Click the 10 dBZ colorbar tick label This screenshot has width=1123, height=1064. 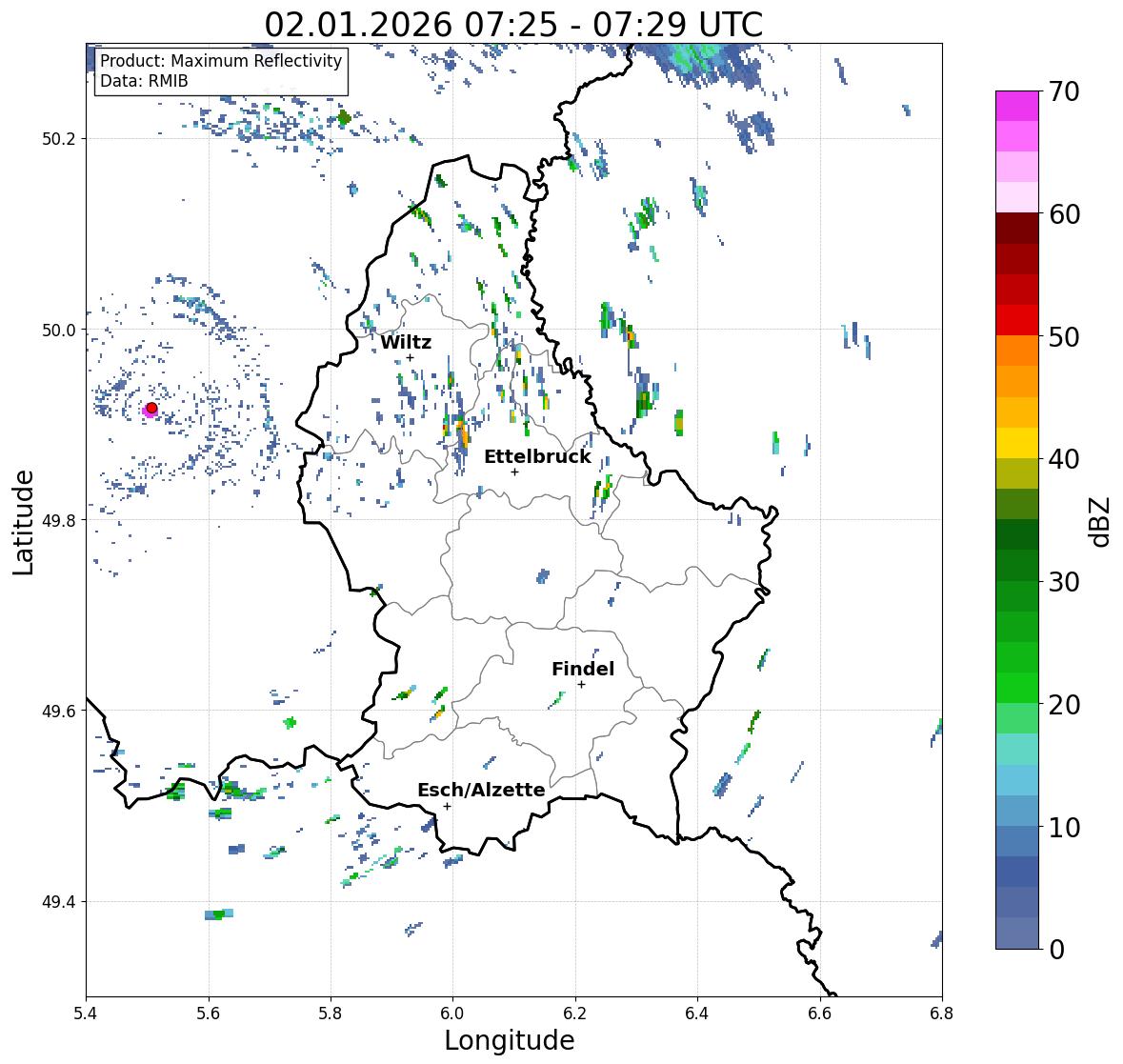pyautogui.click(x=1064, y=827)
